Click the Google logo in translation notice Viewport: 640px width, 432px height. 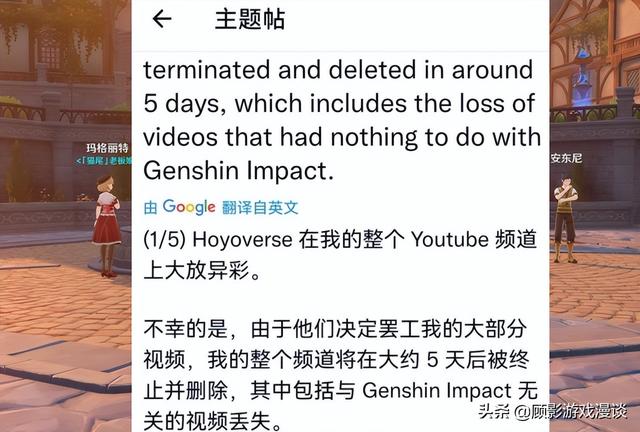pyautogui.click(x=189, y=207)
